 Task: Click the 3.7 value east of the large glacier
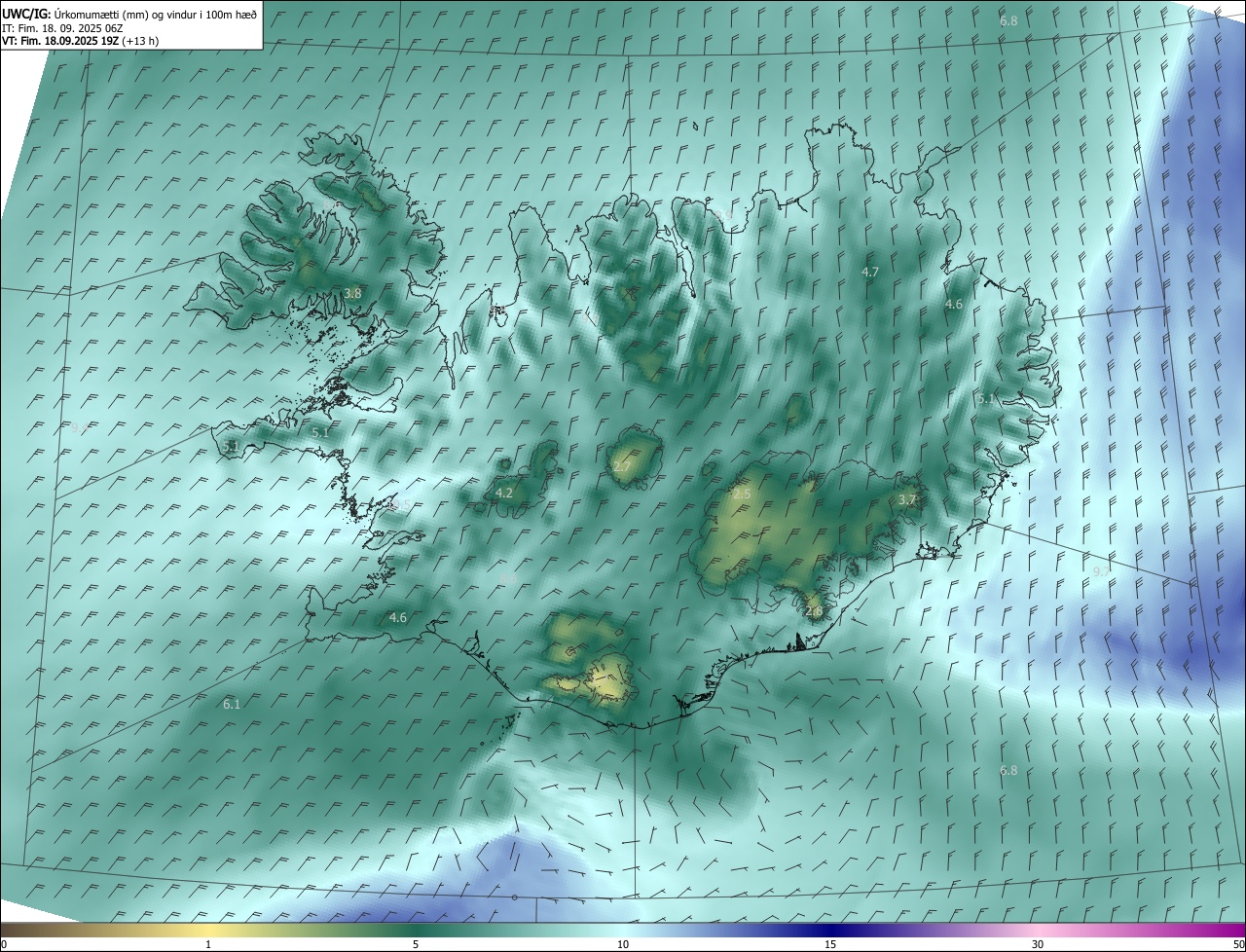point(907,499)
